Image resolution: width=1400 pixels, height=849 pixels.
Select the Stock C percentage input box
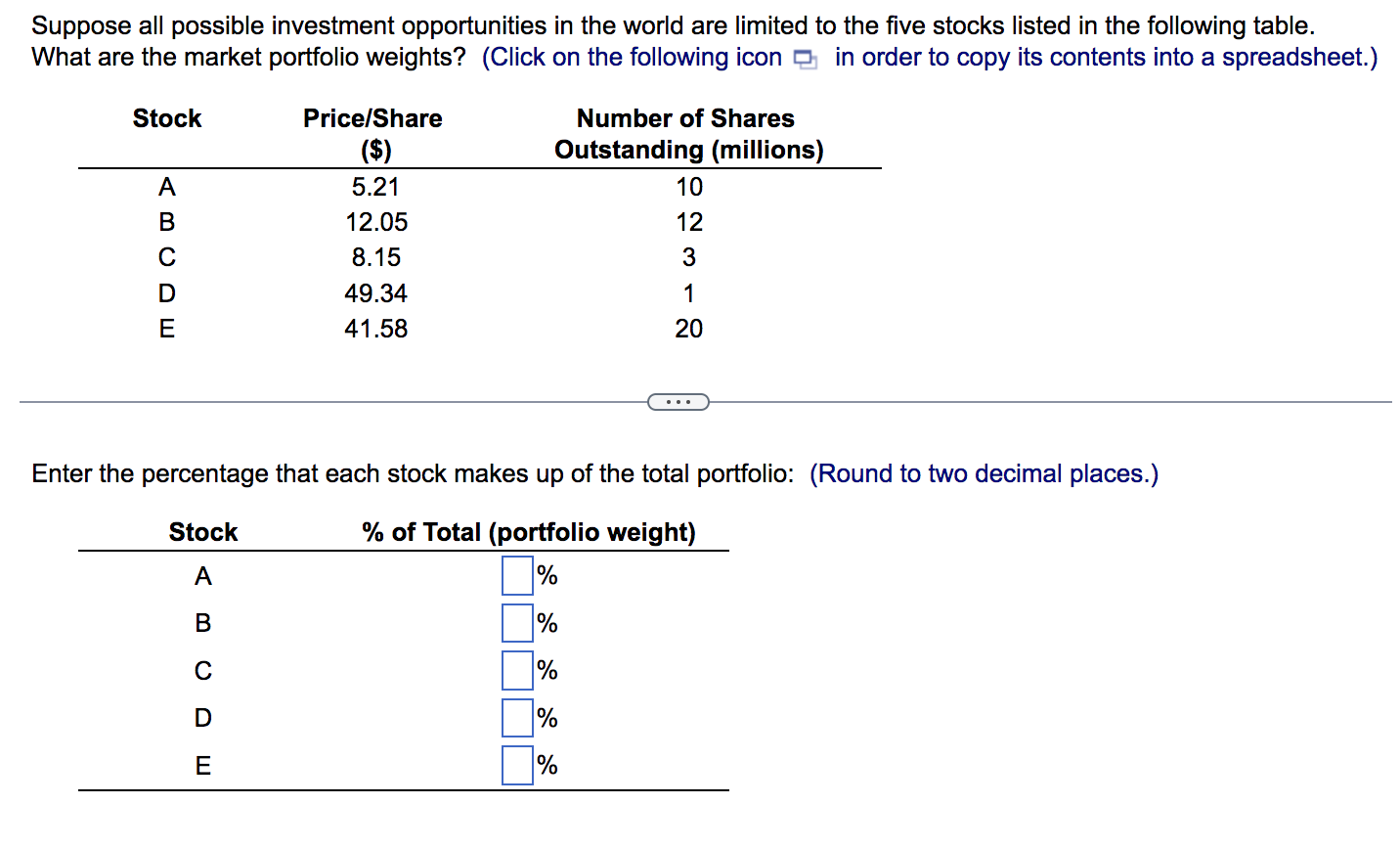517,670
